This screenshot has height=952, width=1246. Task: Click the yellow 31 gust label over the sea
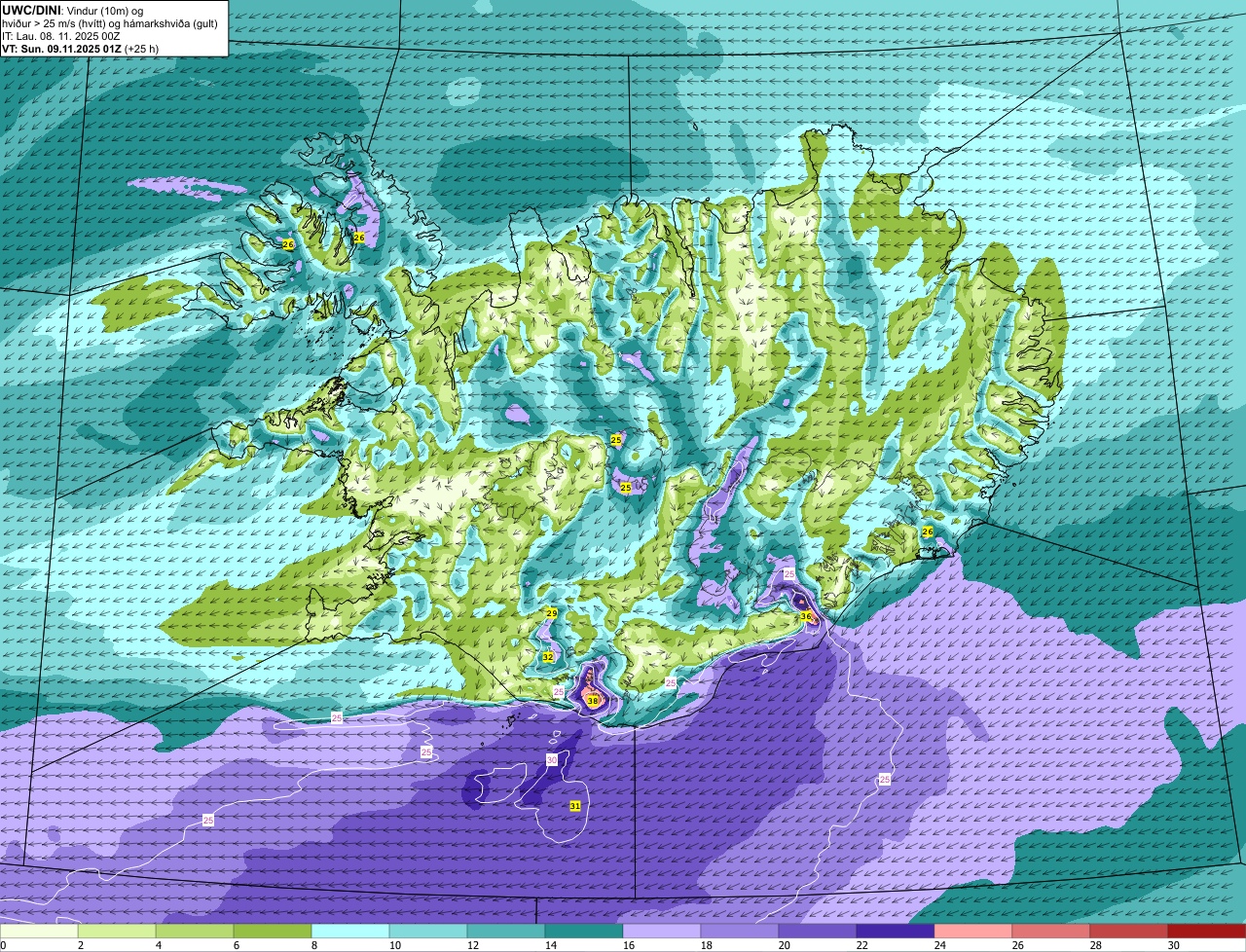[x=575, y=806]
